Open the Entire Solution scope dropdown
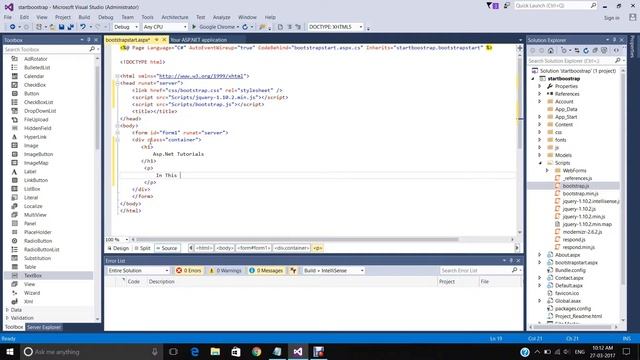640x360 pixels. coord(138,271)
